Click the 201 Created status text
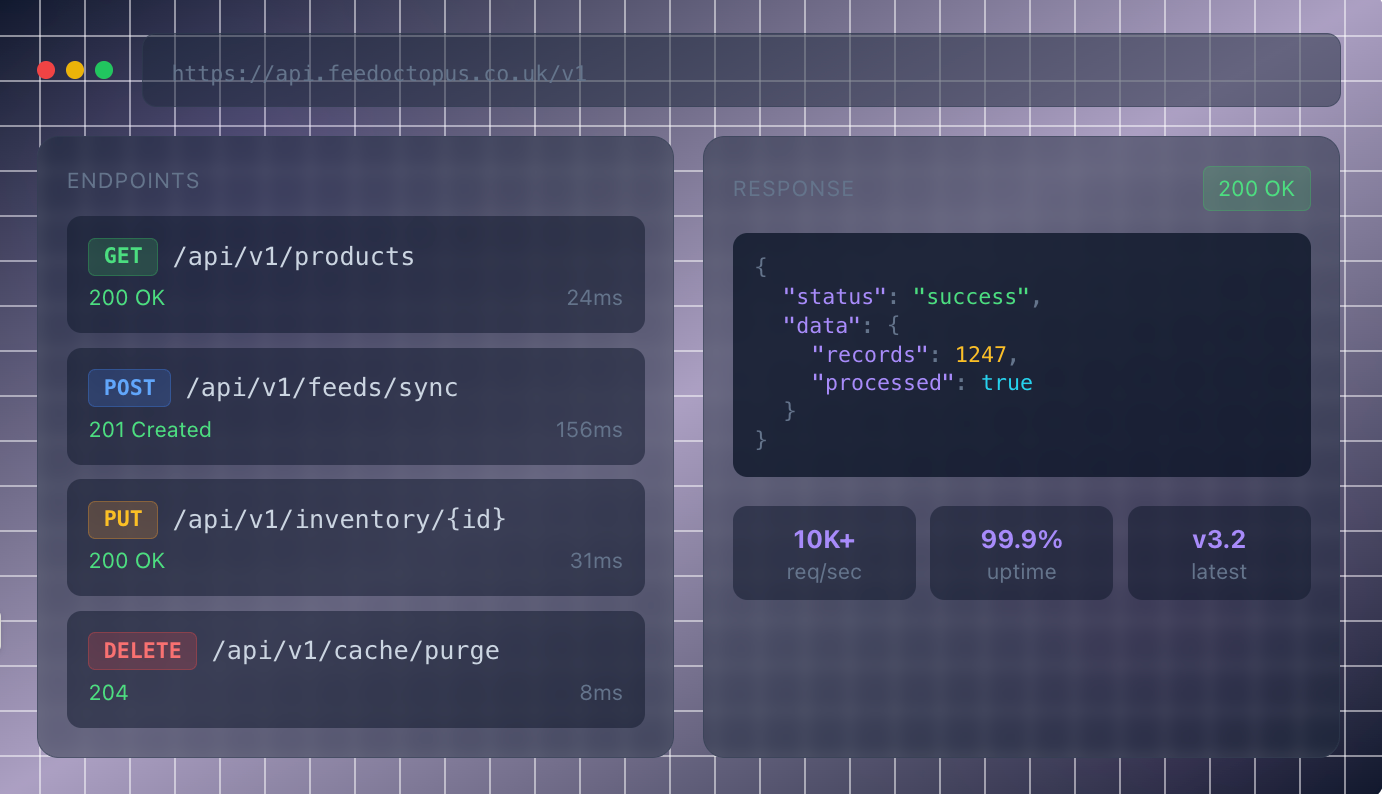 (x=150, y=430)
